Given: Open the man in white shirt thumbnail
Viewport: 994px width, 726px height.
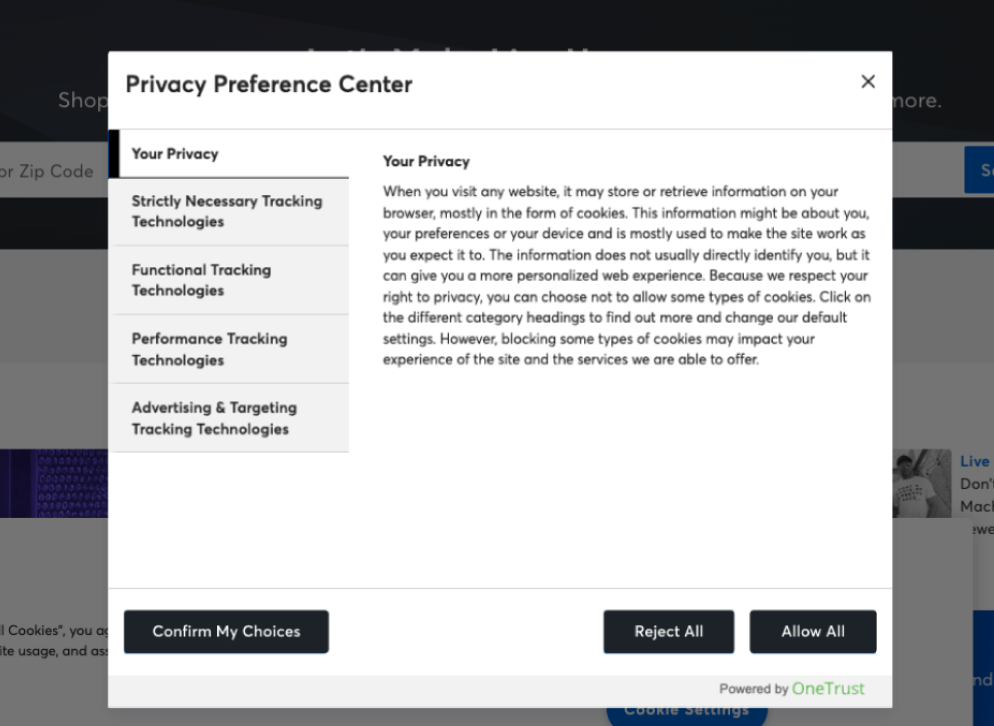Looking at the screenshot, I should coord(922,483).
